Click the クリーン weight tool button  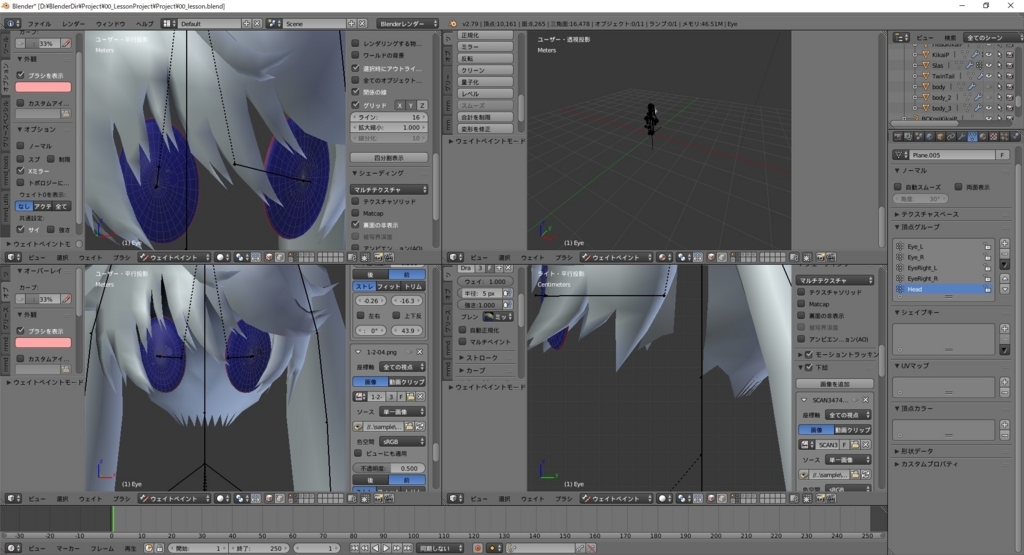[x=486, y=70]
